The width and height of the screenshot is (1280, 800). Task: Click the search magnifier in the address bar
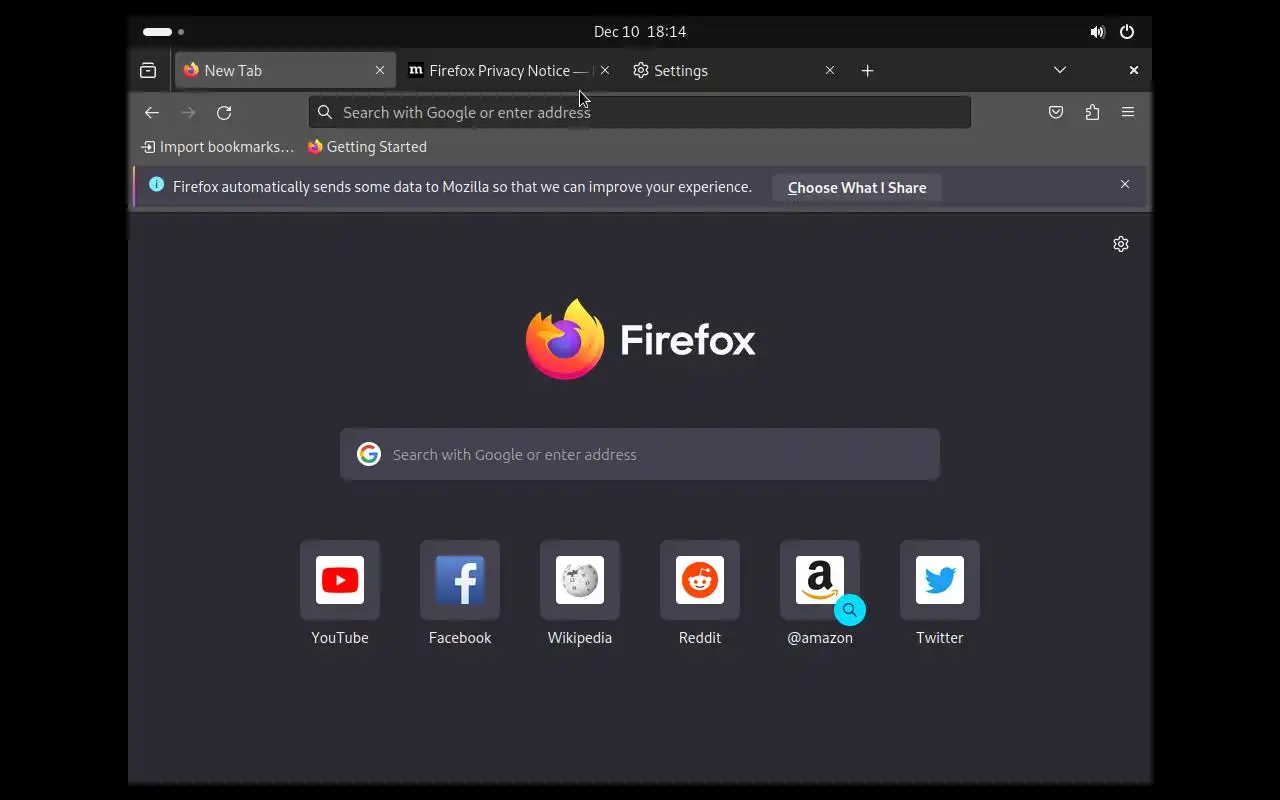[x=325, y=112]
